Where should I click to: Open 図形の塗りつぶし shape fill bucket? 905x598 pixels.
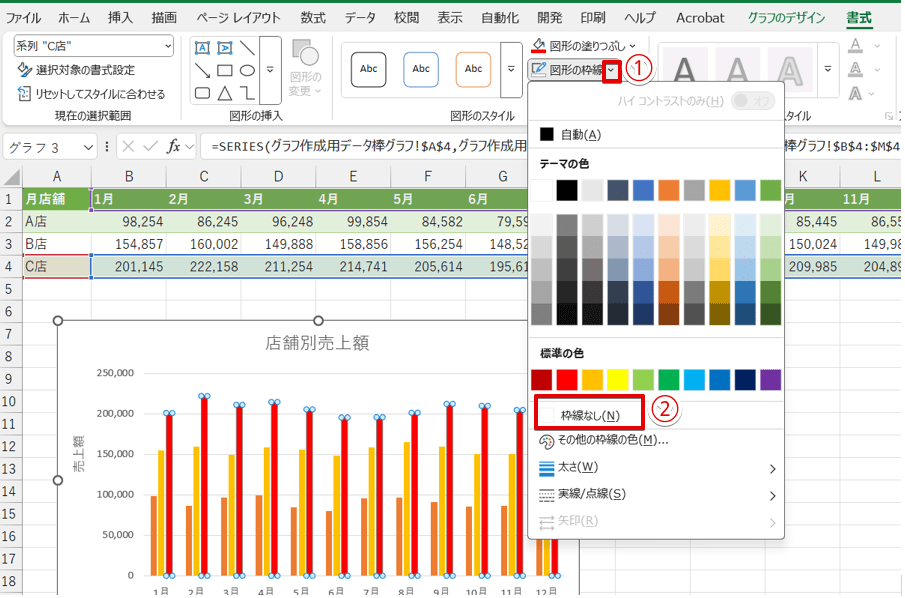tap(539, 46)
